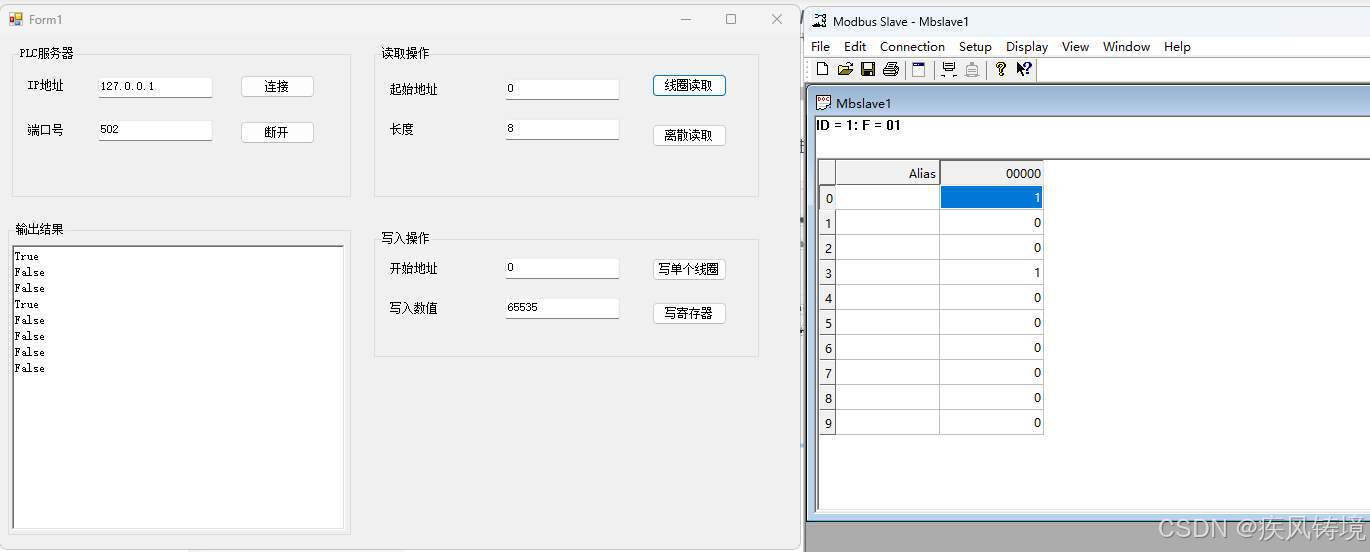
Task: Click the 连接 connect button
Action: click(x=277, y=87)
